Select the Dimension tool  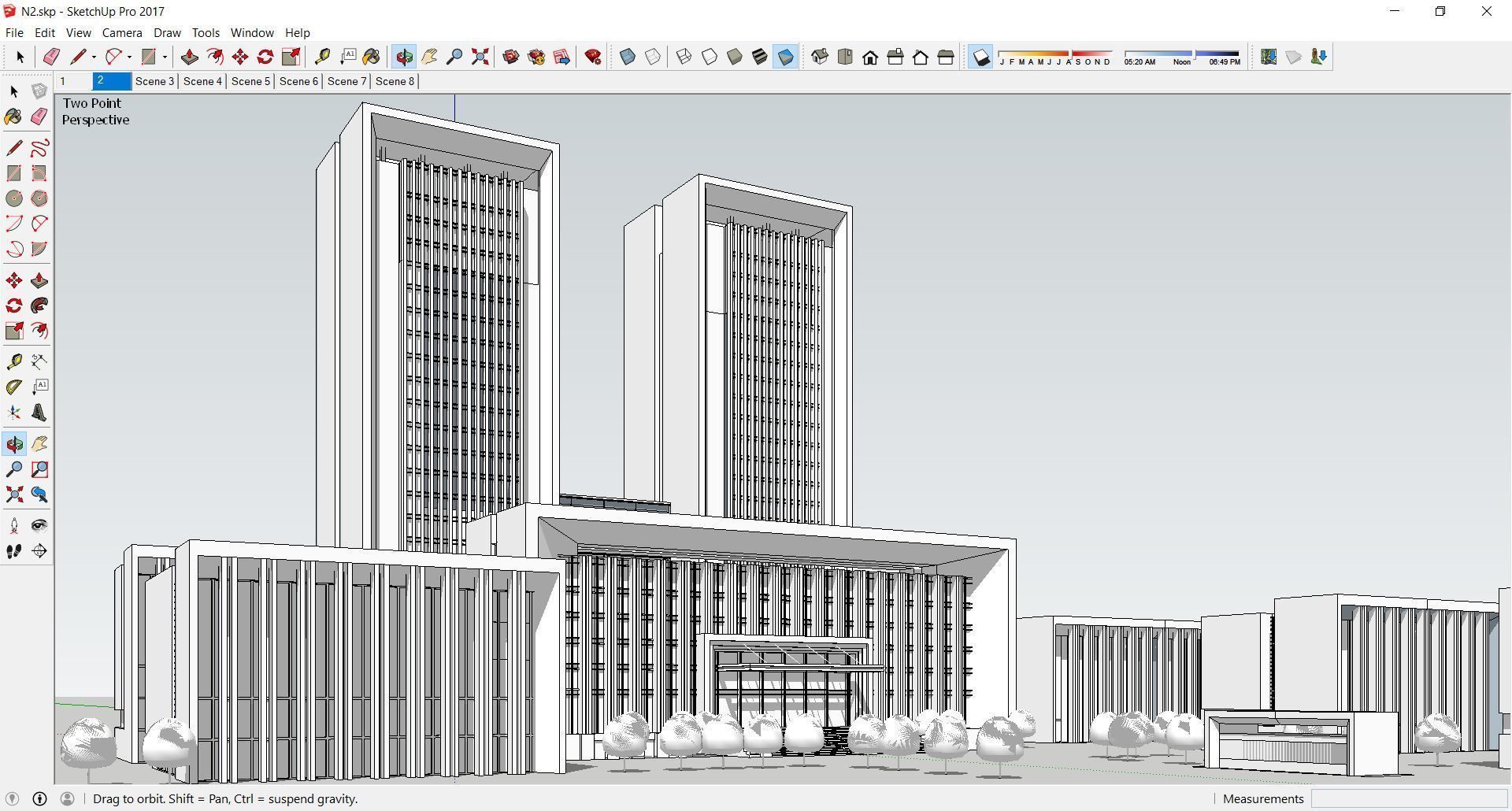click(x=39, y=361)
